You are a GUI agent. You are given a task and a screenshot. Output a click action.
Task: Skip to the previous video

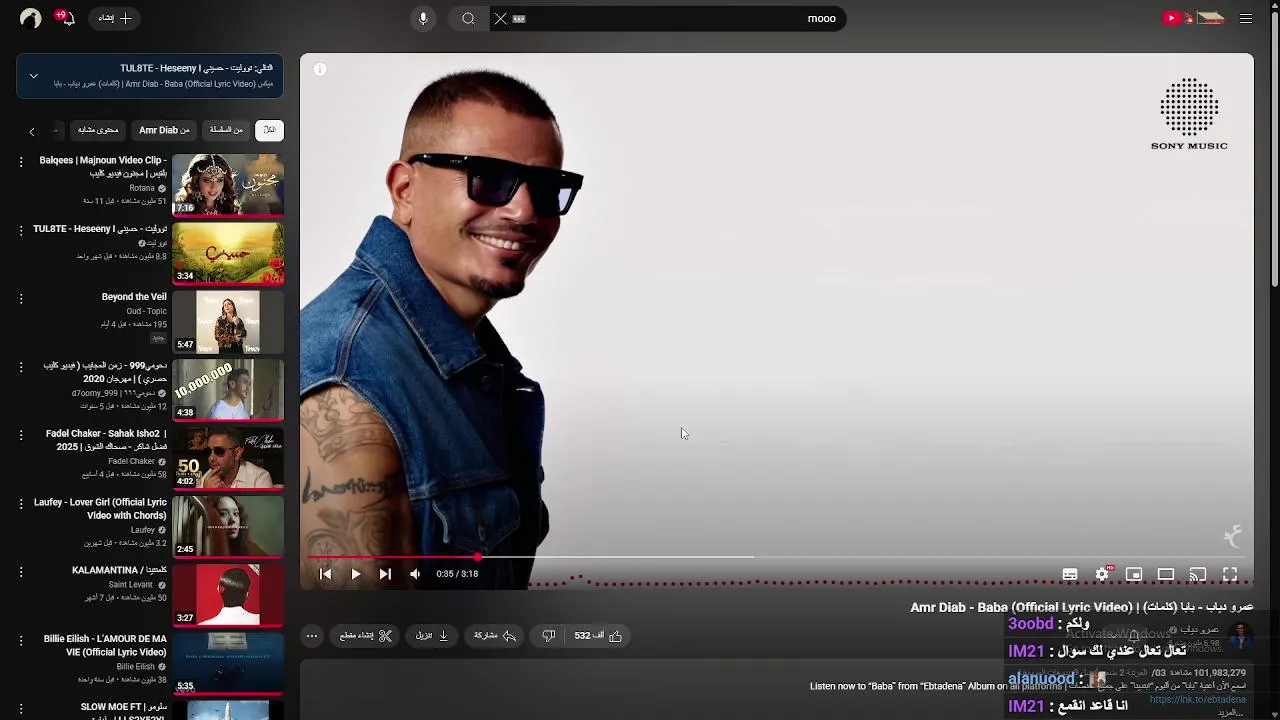[325, 574]
